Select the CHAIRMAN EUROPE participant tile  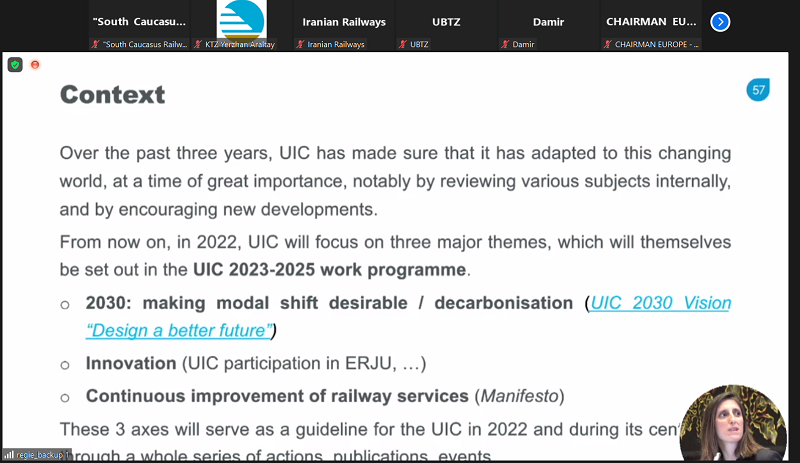[x=652, y=22]
